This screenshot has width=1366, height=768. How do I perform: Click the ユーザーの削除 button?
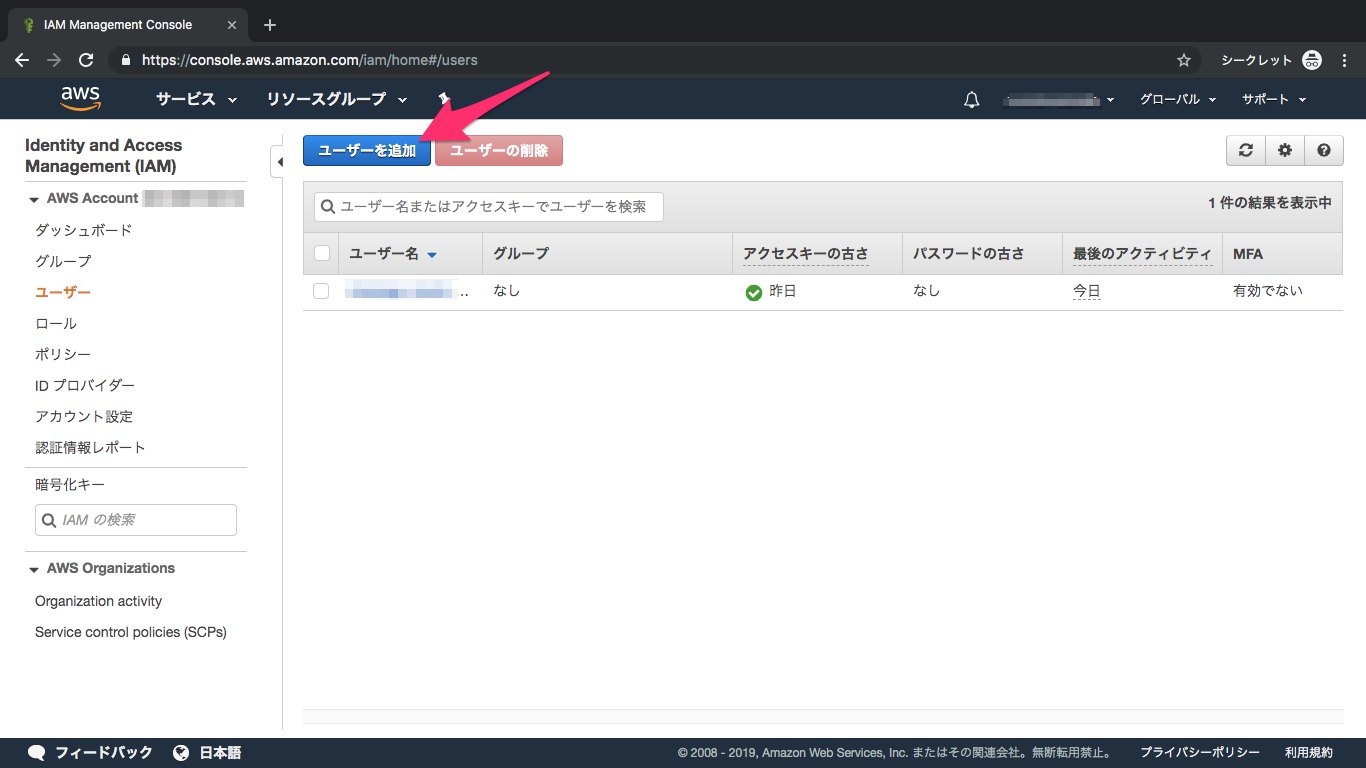[499, 151]
